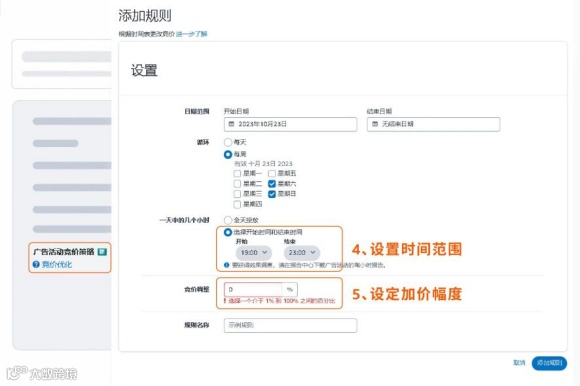This screenshot has width=580, height=386.
Task: Check the 星期三 checkbox
Action: tap(237, 194)
